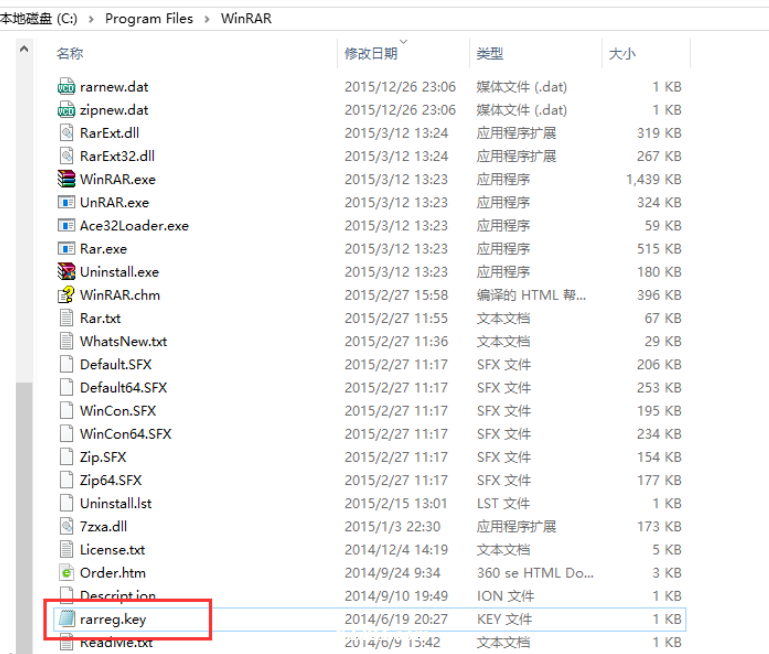Select the RarExt.dll file icon
This screenshot has height=654, width=769.
(x=66, y=133)
